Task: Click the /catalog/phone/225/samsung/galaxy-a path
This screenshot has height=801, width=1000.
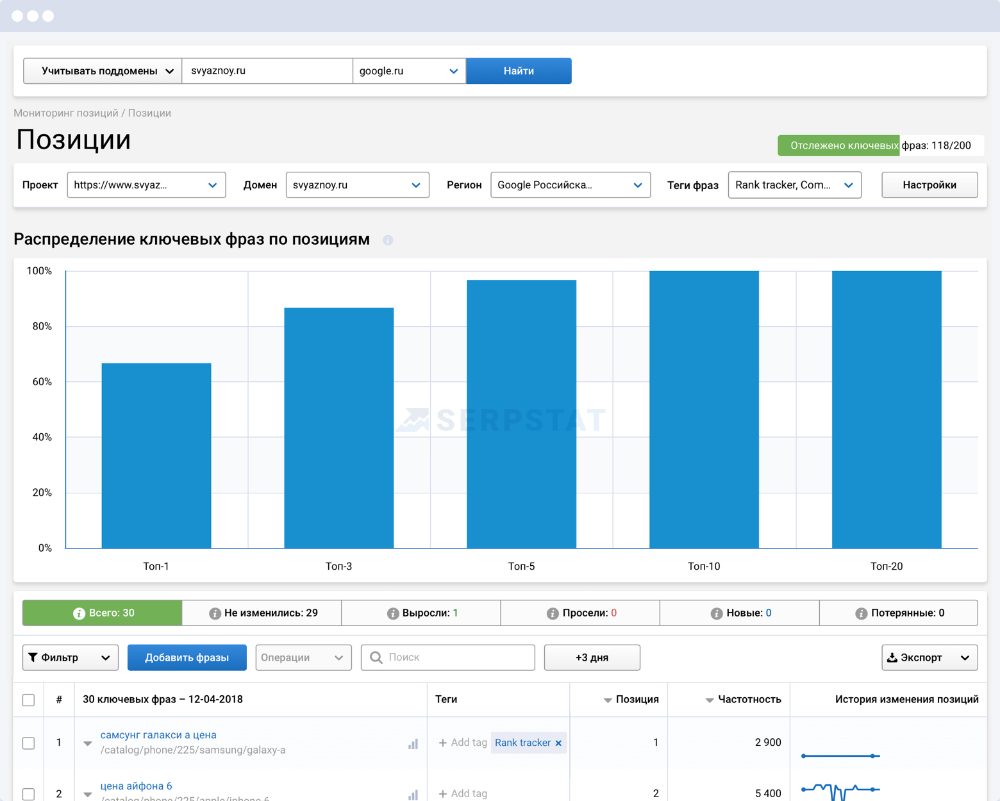Action: (193, 750)
